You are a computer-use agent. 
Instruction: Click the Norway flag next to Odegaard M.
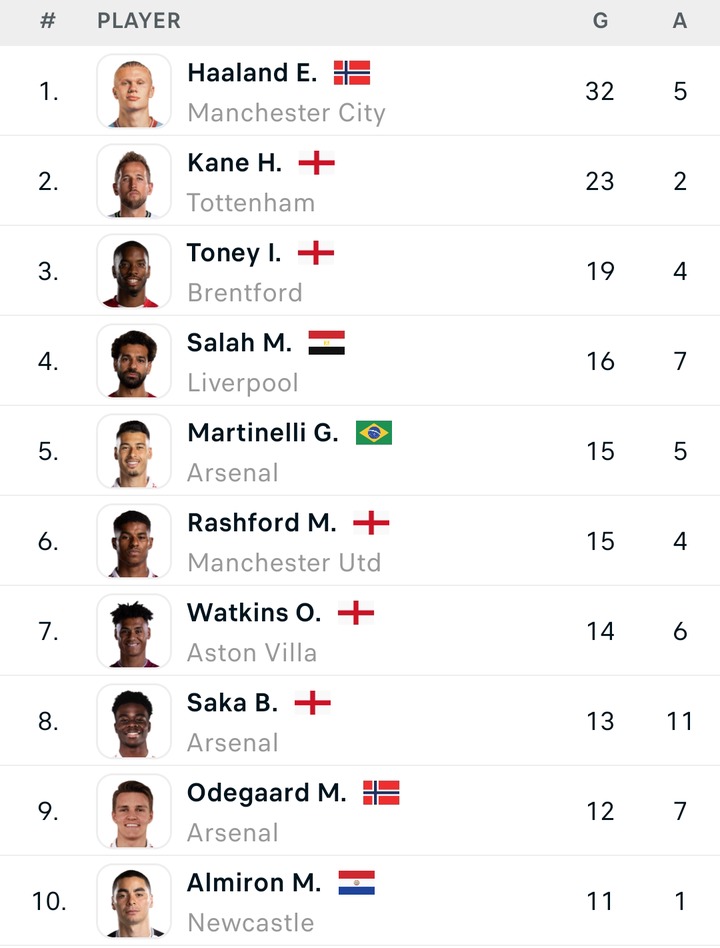pos(381,793)
